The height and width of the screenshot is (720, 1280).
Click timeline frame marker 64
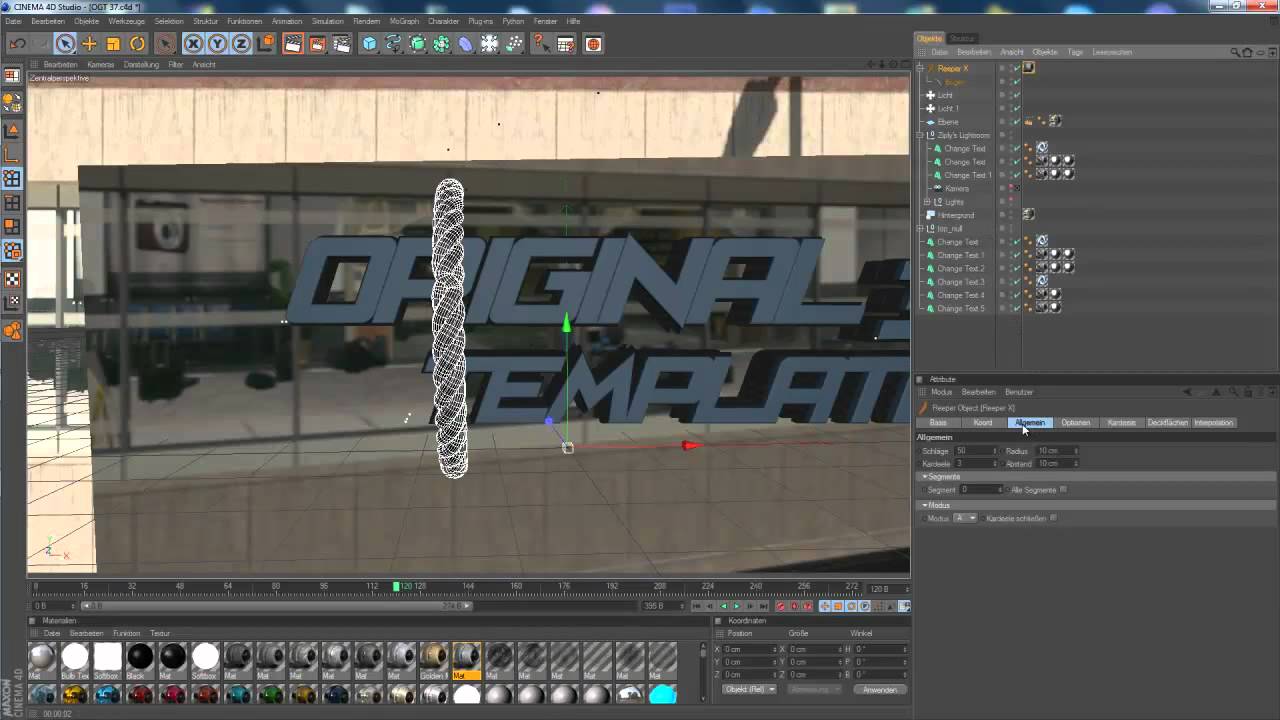coord(228,586)
